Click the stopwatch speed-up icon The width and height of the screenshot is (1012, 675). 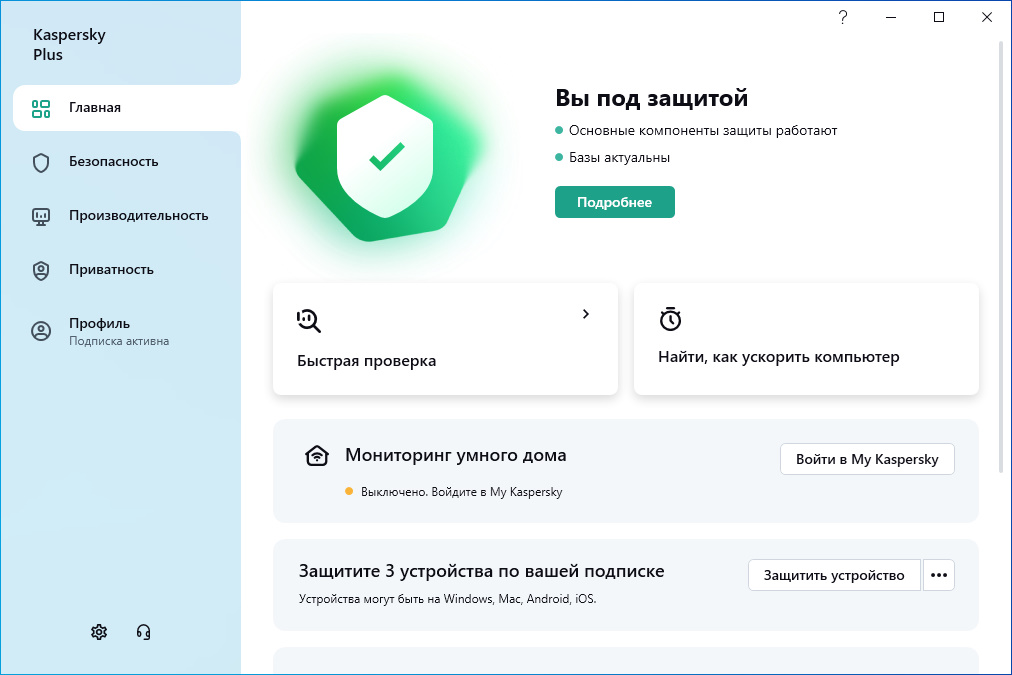pos(670,319)
